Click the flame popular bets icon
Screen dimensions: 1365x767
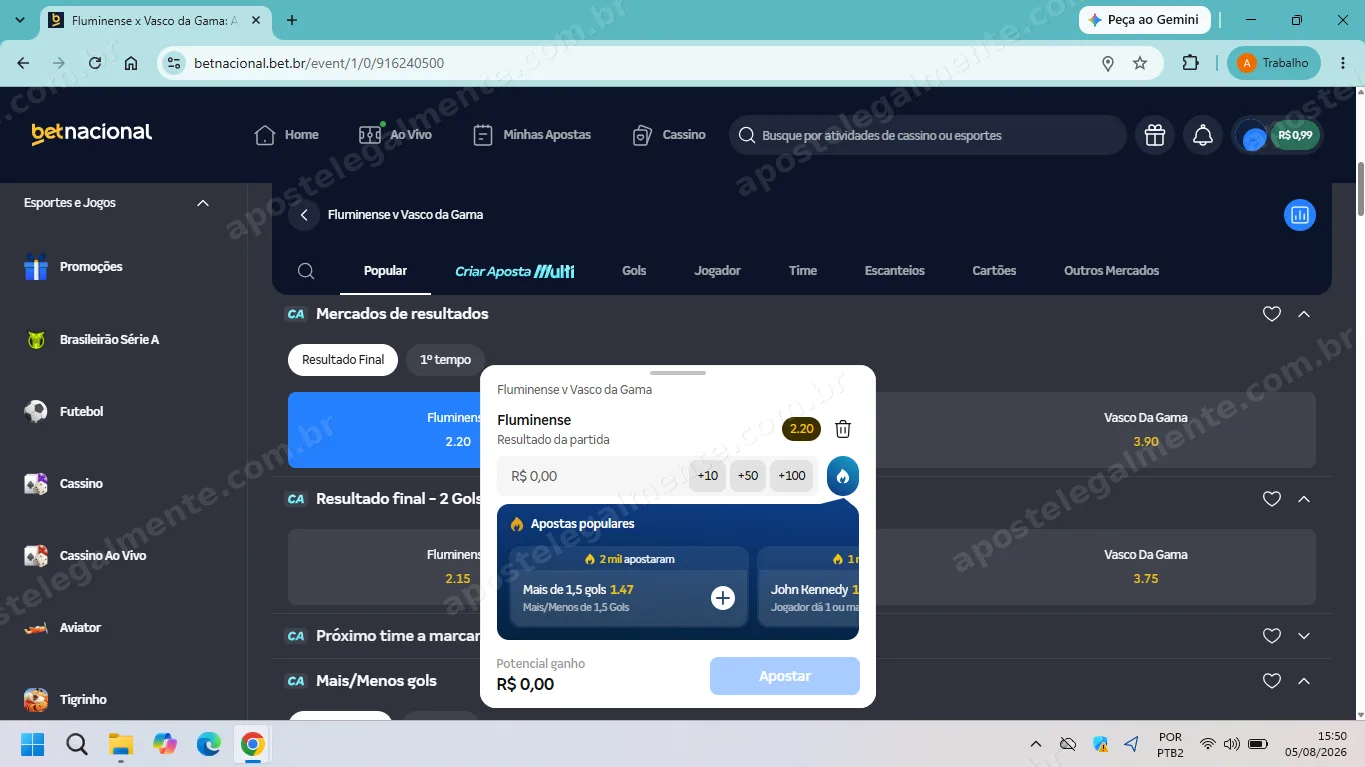click(843, 476)
